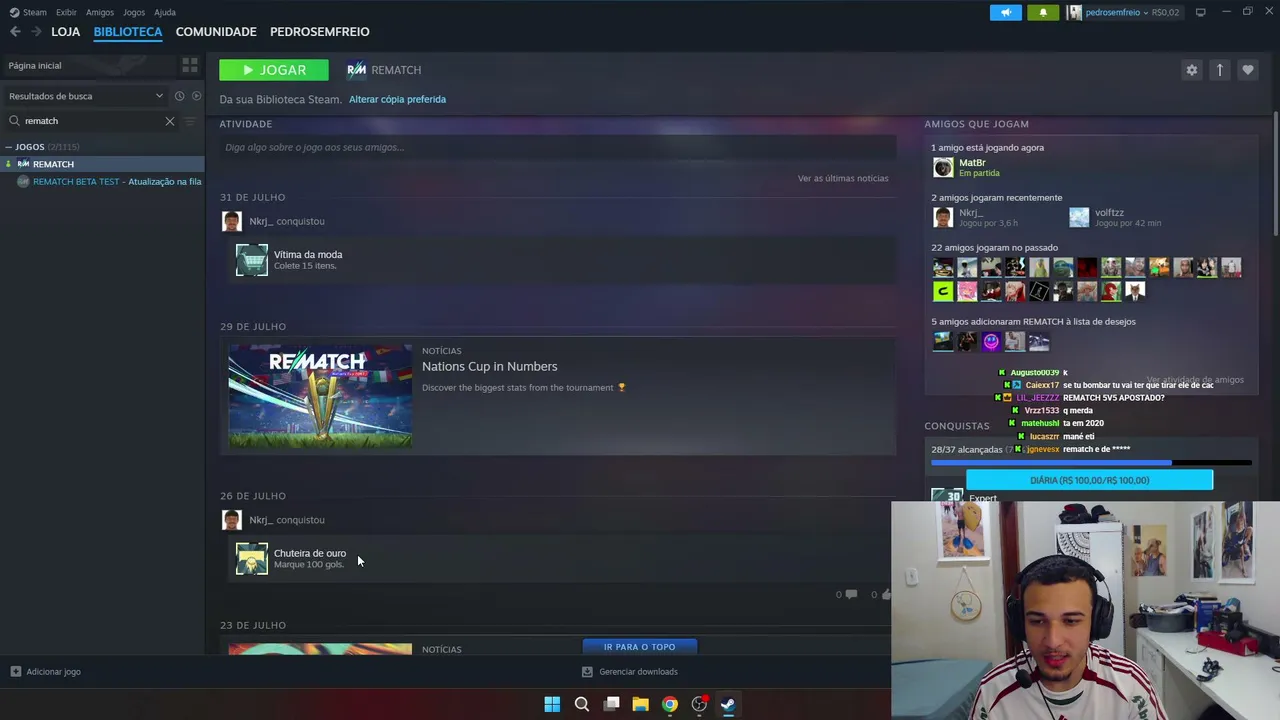The image size is (1280, 720).
Task: Click the IR PARA O TOPO button
Action: (x=639, y=647)
